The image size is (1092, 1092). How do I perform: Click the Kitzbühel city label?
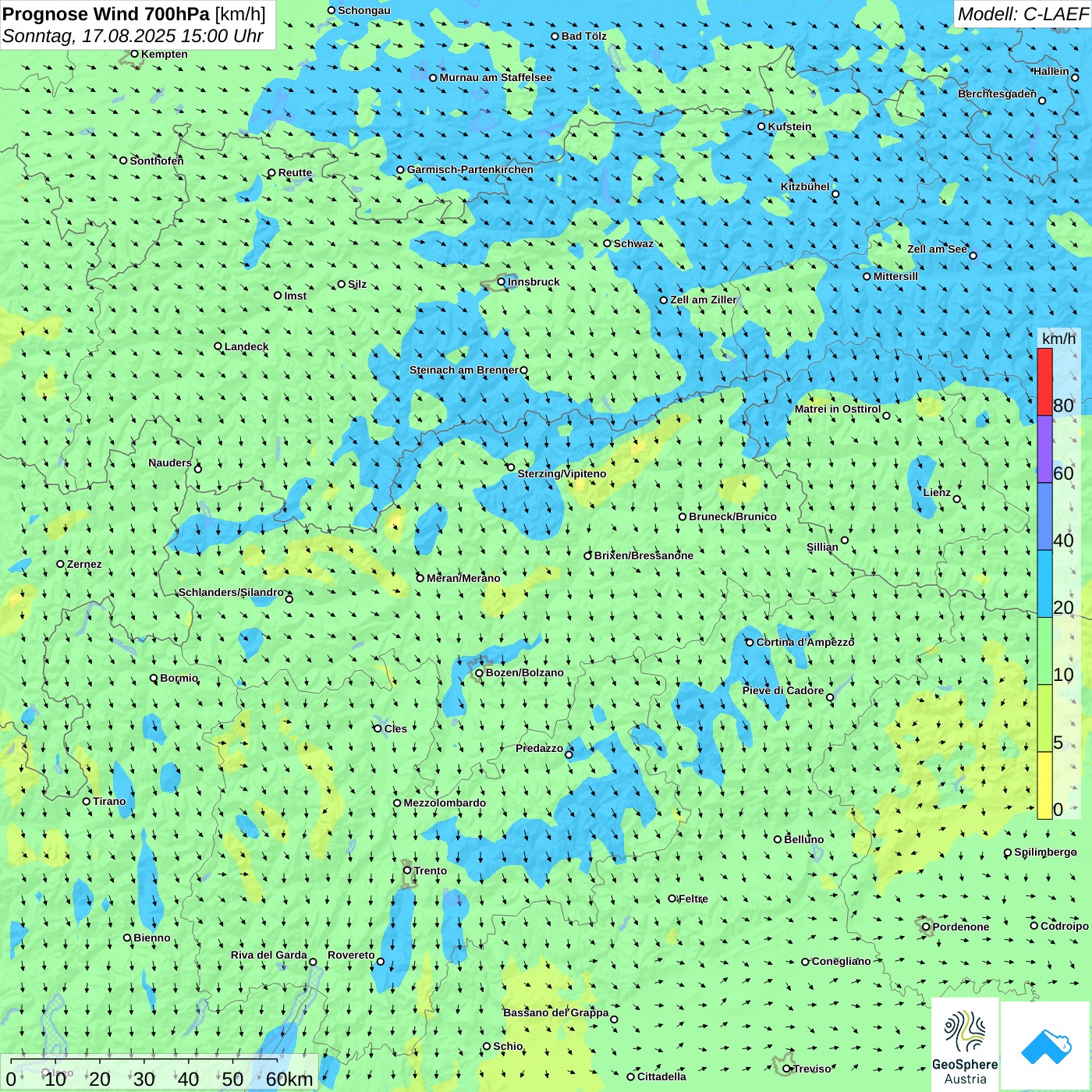coord(805,186)
